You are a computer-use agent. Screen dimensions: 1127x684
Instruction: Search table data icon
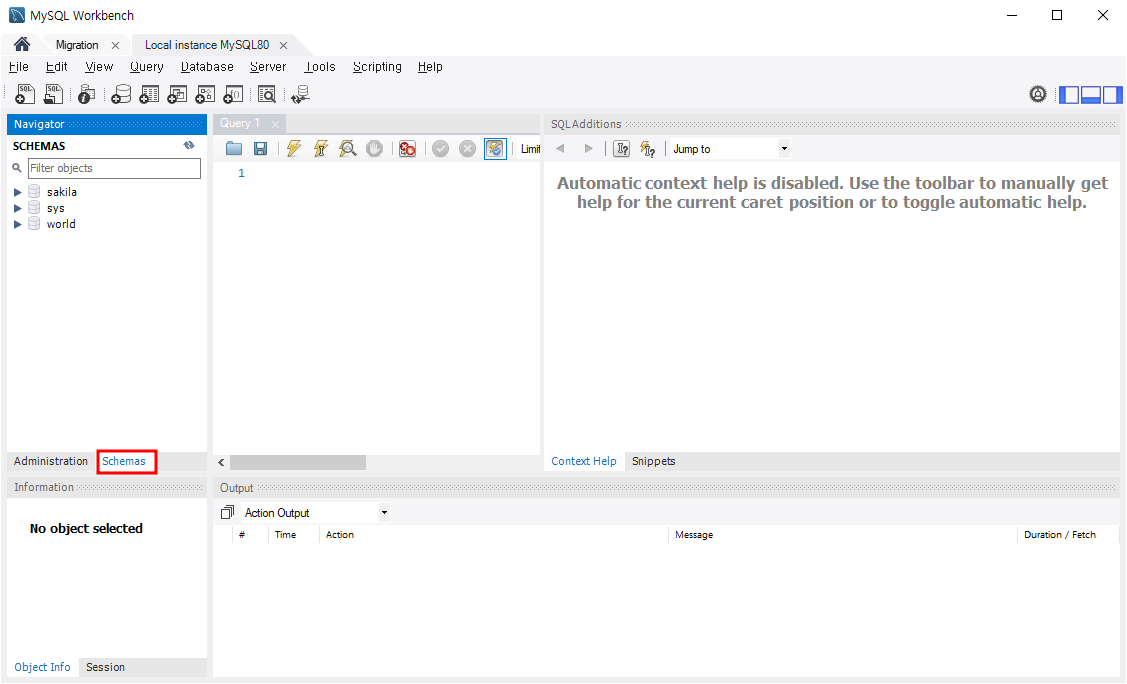(x=267, y=94)
